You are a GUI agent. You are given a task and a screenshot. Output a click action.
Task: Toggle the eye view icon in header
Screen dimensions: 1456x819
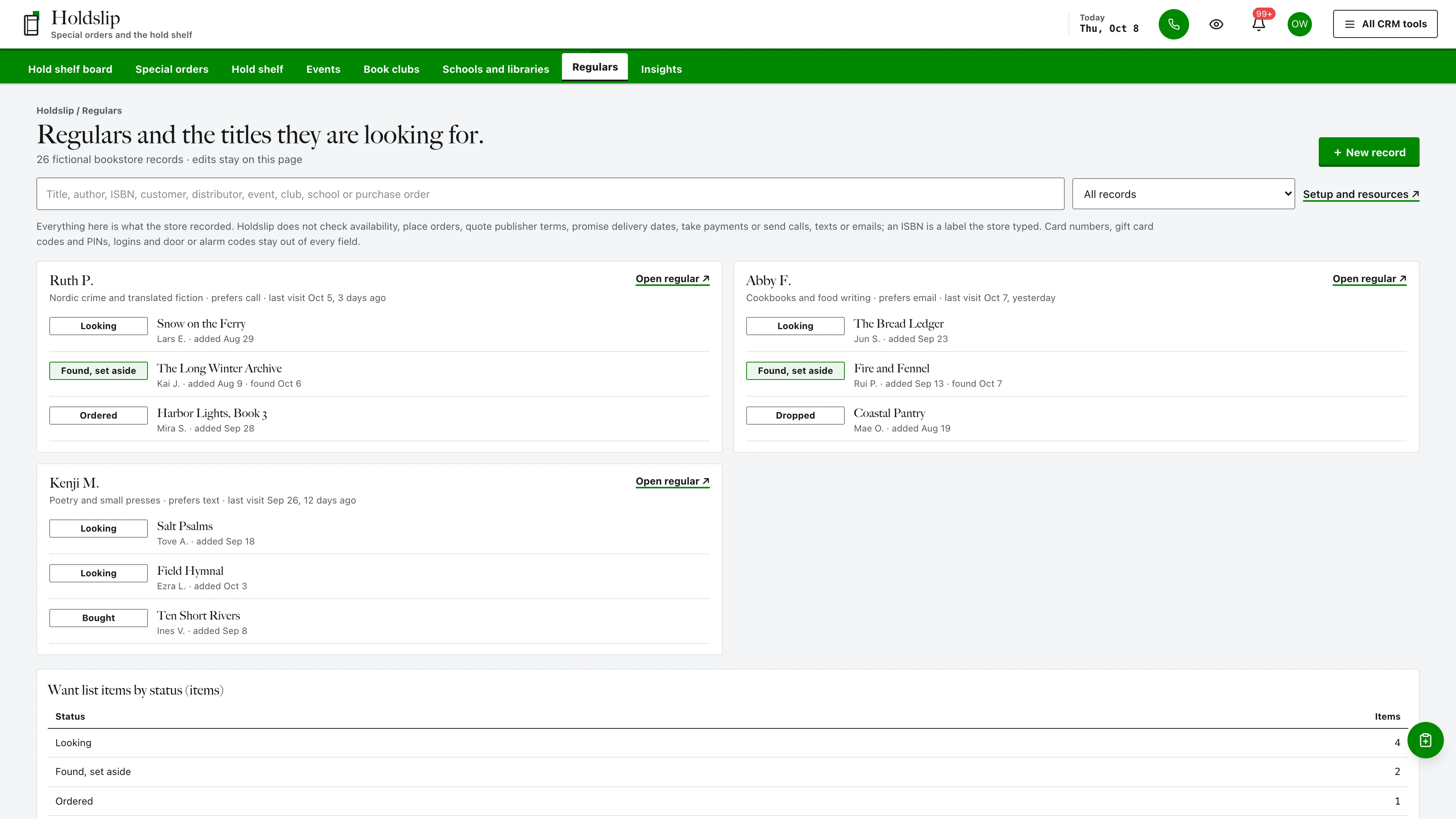tap(1216, 24)
